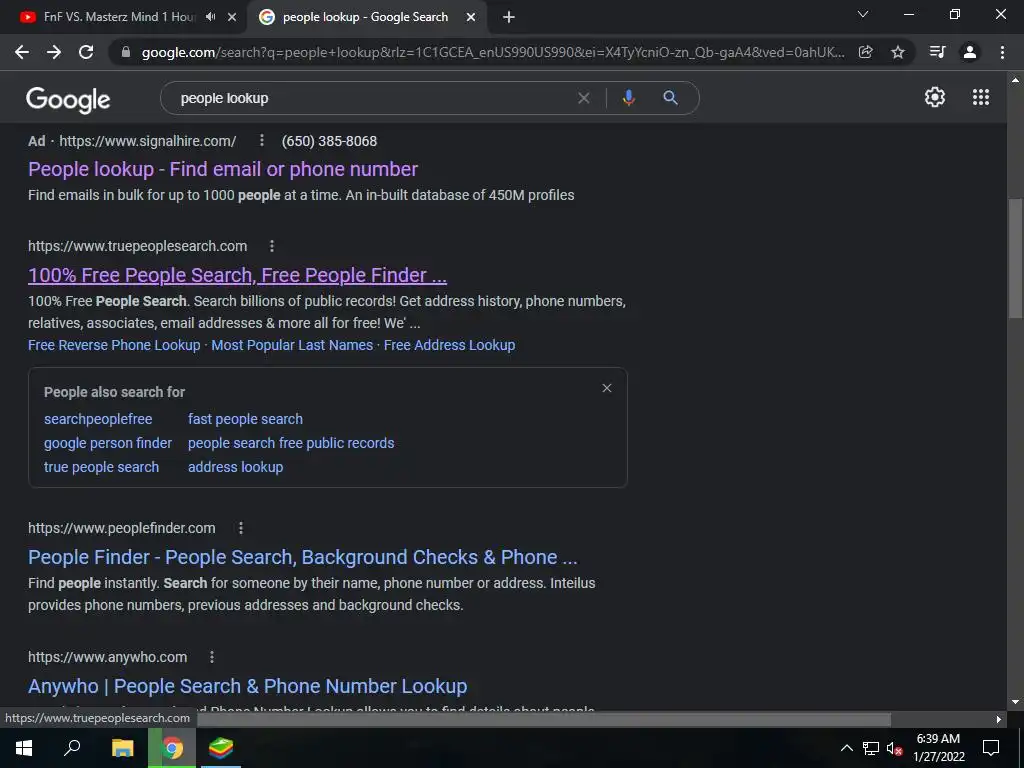Viewport: 1024px width, 768px height.
Task: Open the network icon in system tray
Action: pos(871,748)
